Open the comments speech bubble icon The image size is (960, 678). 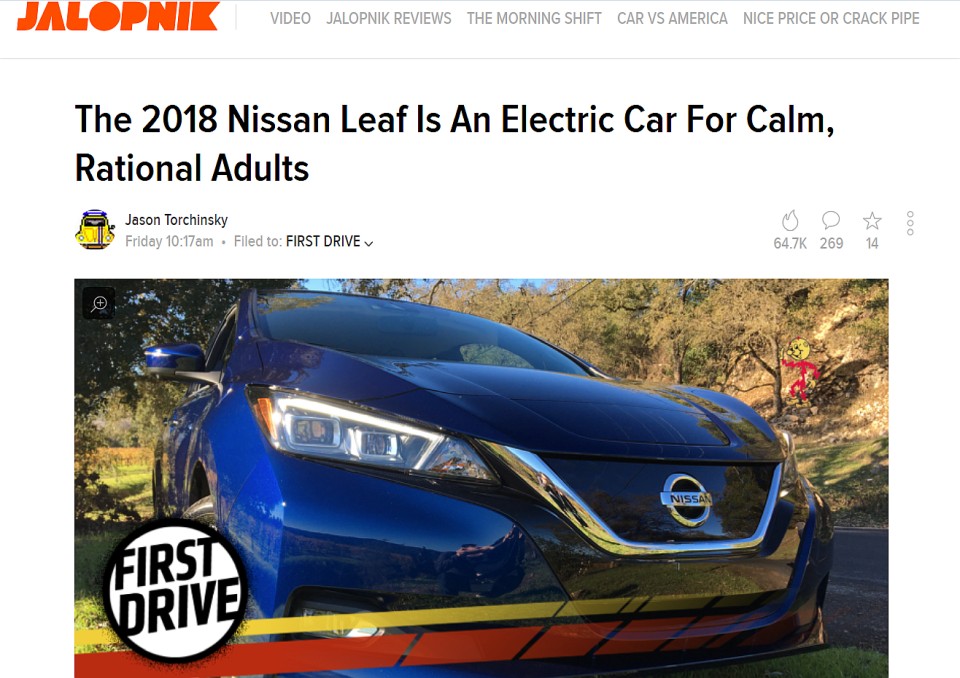coord(831,219)
